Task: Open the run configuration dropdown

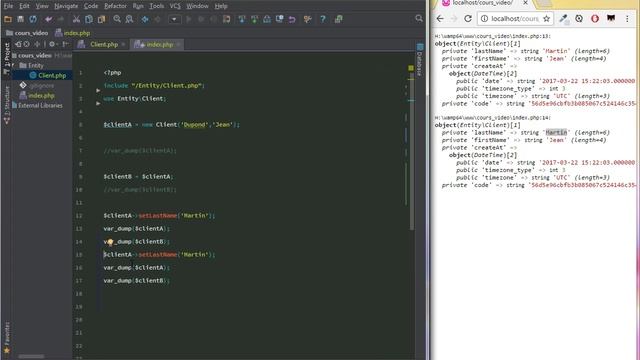Action: tap(175, 19)
